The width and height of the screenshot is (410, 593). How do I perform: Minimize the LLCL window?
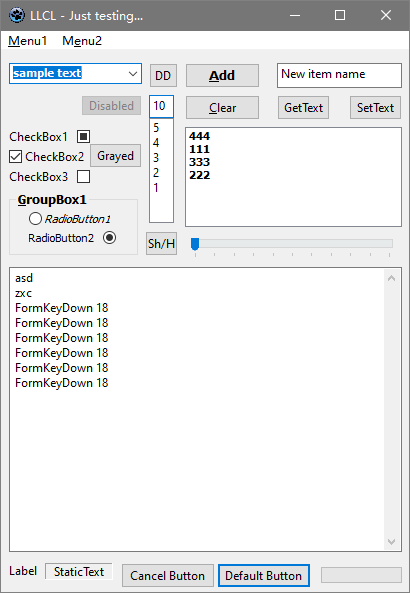pyautogui.click(x=295, y=16)
